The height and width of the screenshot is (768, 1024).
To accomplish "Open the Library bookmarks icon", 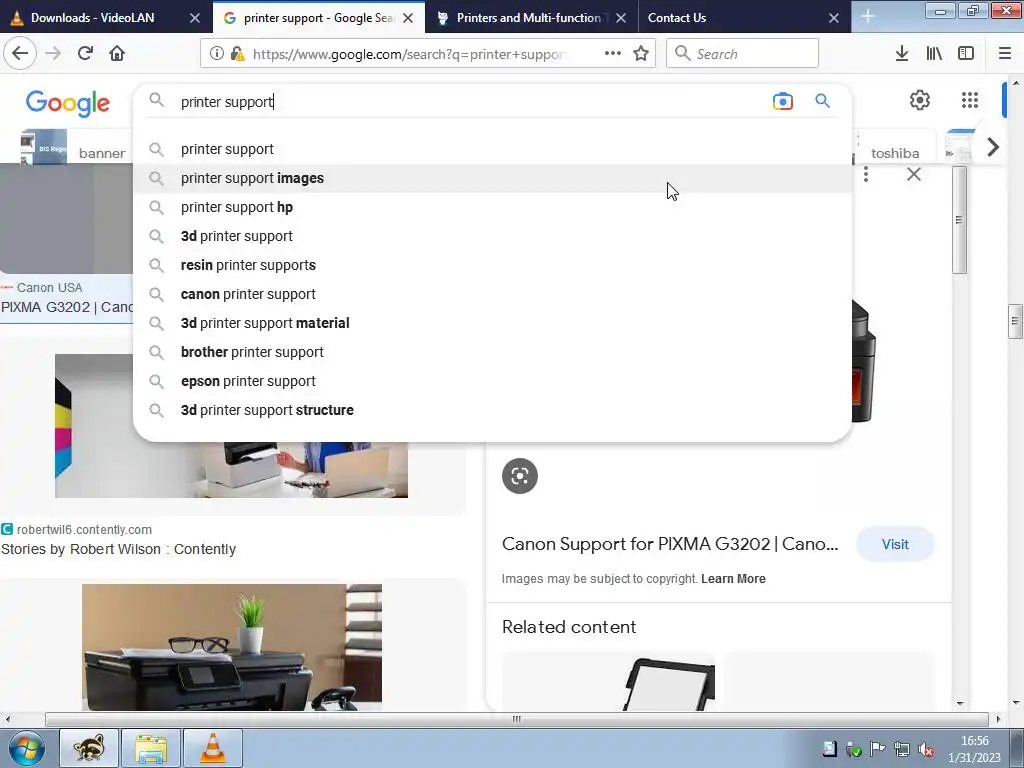I will pos(934,54).
